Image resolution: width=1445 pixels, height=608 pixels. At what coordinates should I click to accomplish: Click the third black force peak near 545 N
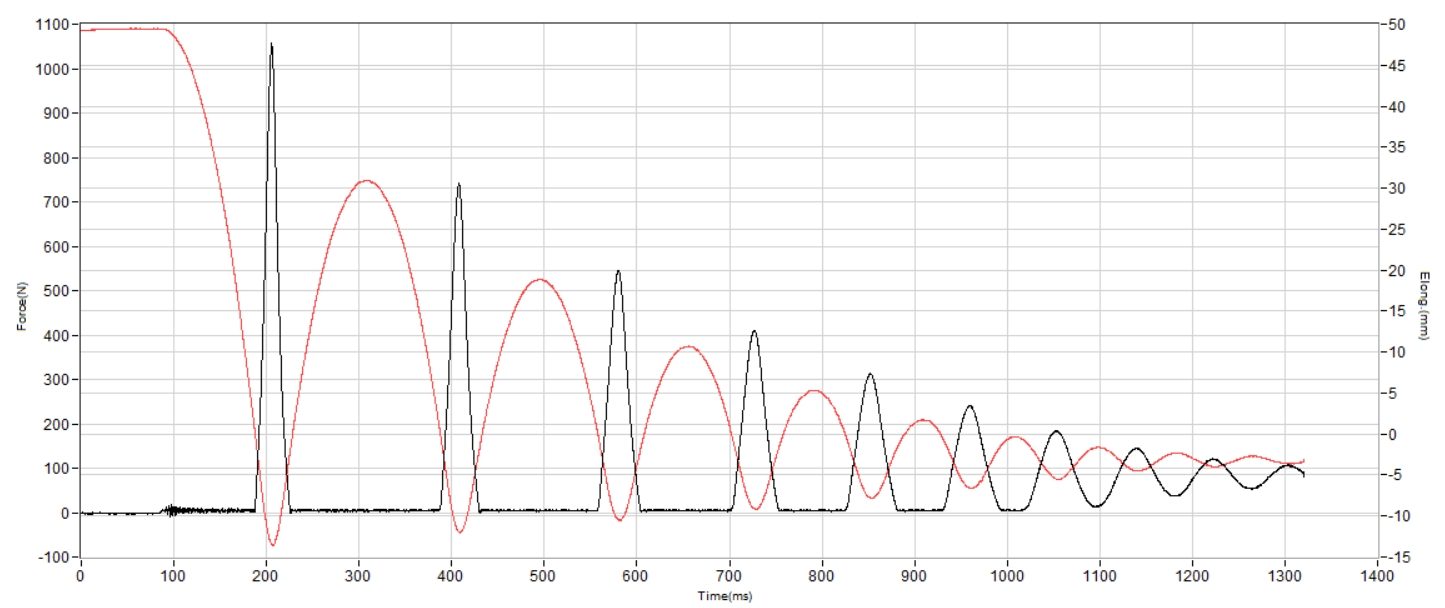pyautogui.click(x=618, y=273)
